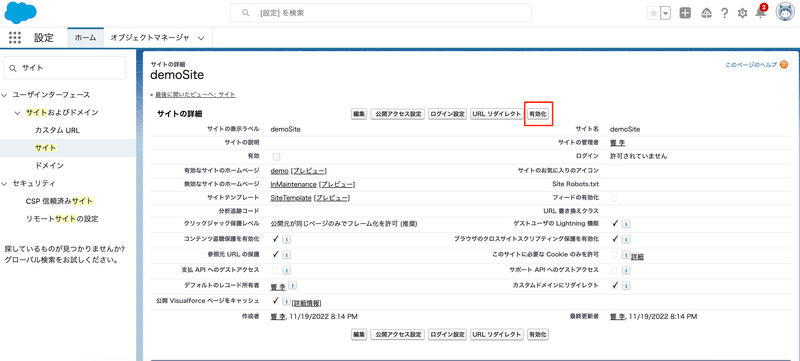Toggle 支払 API へのゲストアクセス checkbox
Viewport: 800px width, 361px height.
coord(276,270)
